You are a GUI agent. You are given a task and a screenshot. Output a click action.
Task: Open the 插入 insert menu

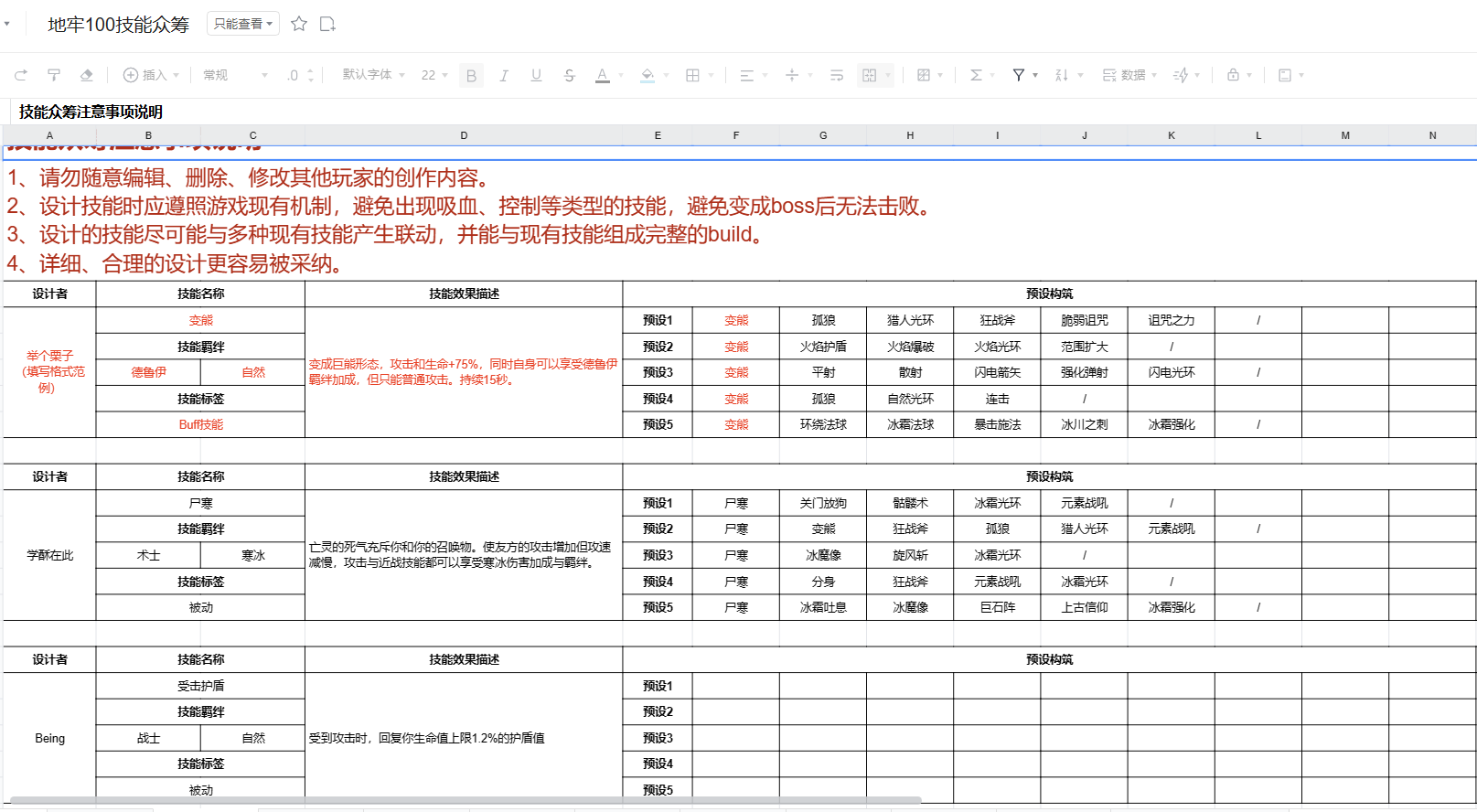151,75
